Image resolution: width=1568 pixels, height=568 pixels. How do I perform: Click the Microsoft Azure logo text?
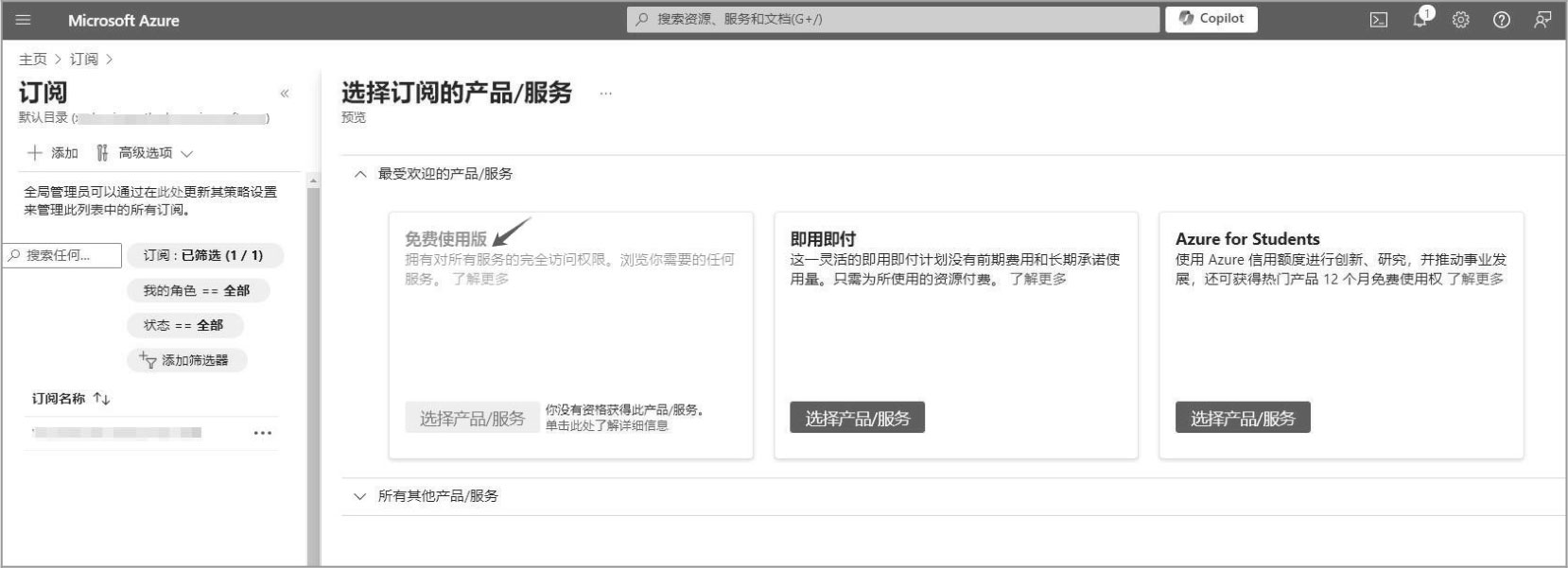click(x=123, y=20)
